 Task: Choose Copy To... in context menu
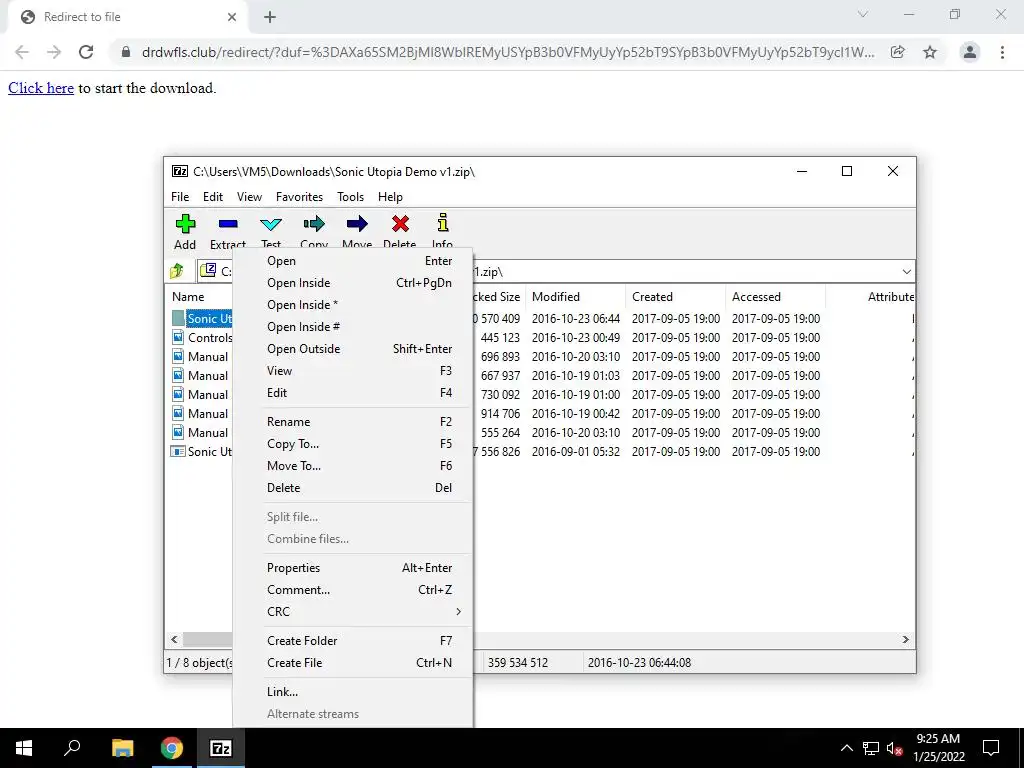[353, 444]
